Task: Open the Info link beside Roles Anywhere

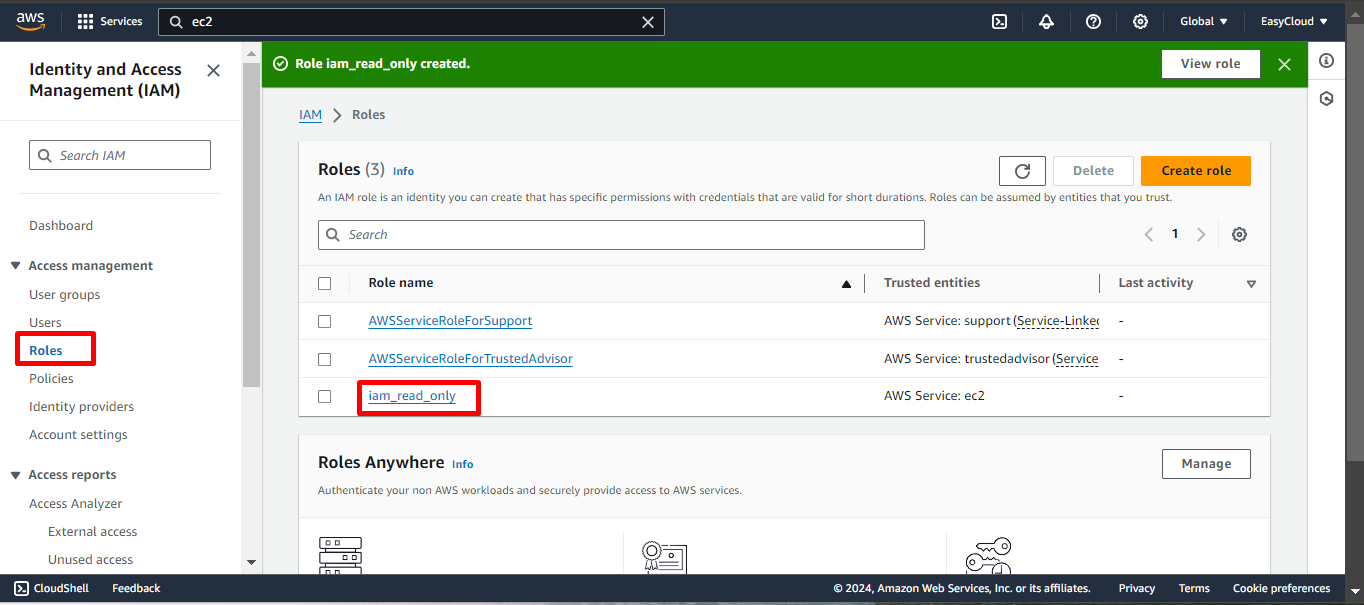Action: [x=462, y=464]
